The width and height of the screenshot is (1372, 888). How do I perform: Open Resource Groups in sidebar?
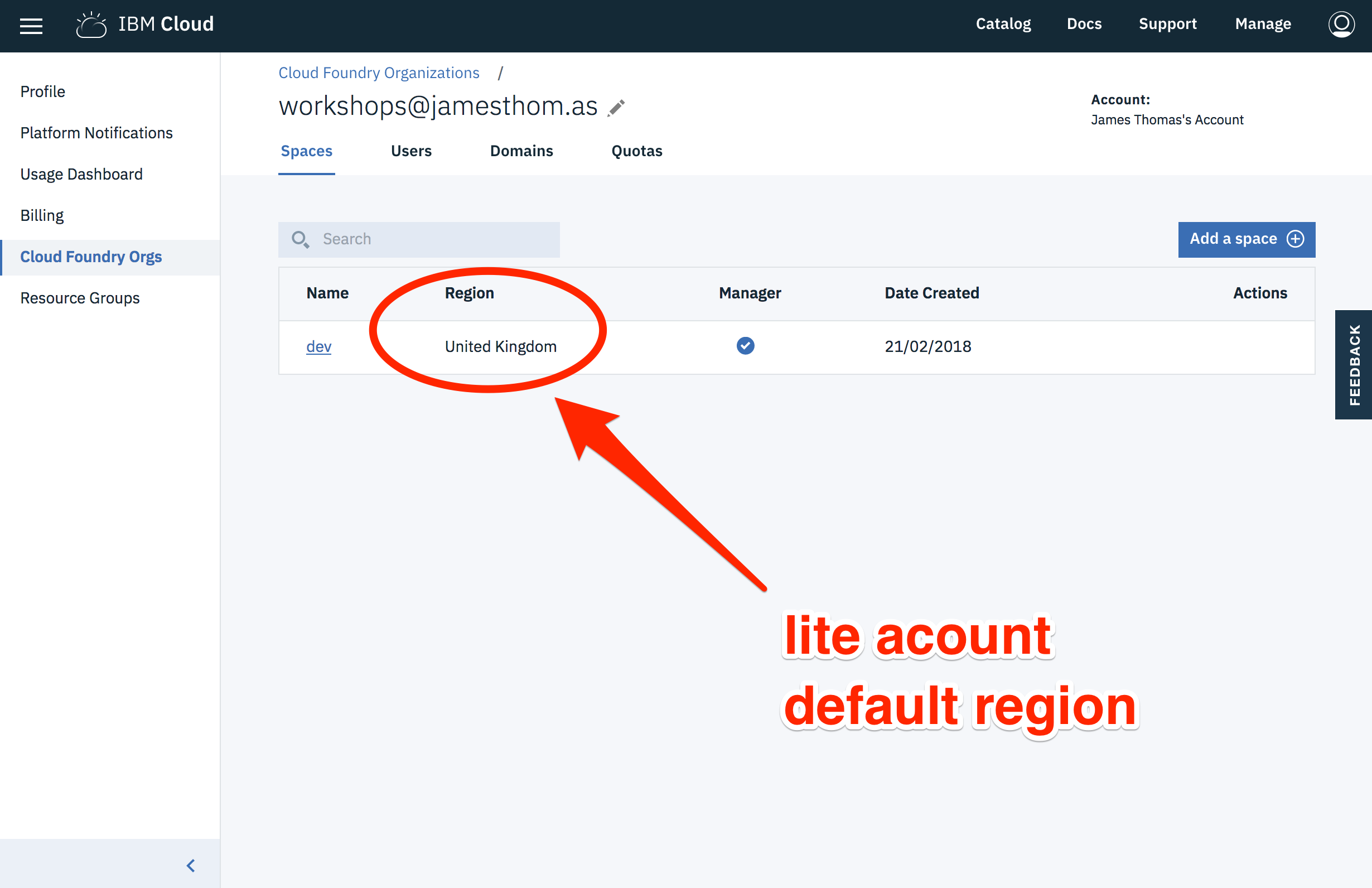click(80, 298)
